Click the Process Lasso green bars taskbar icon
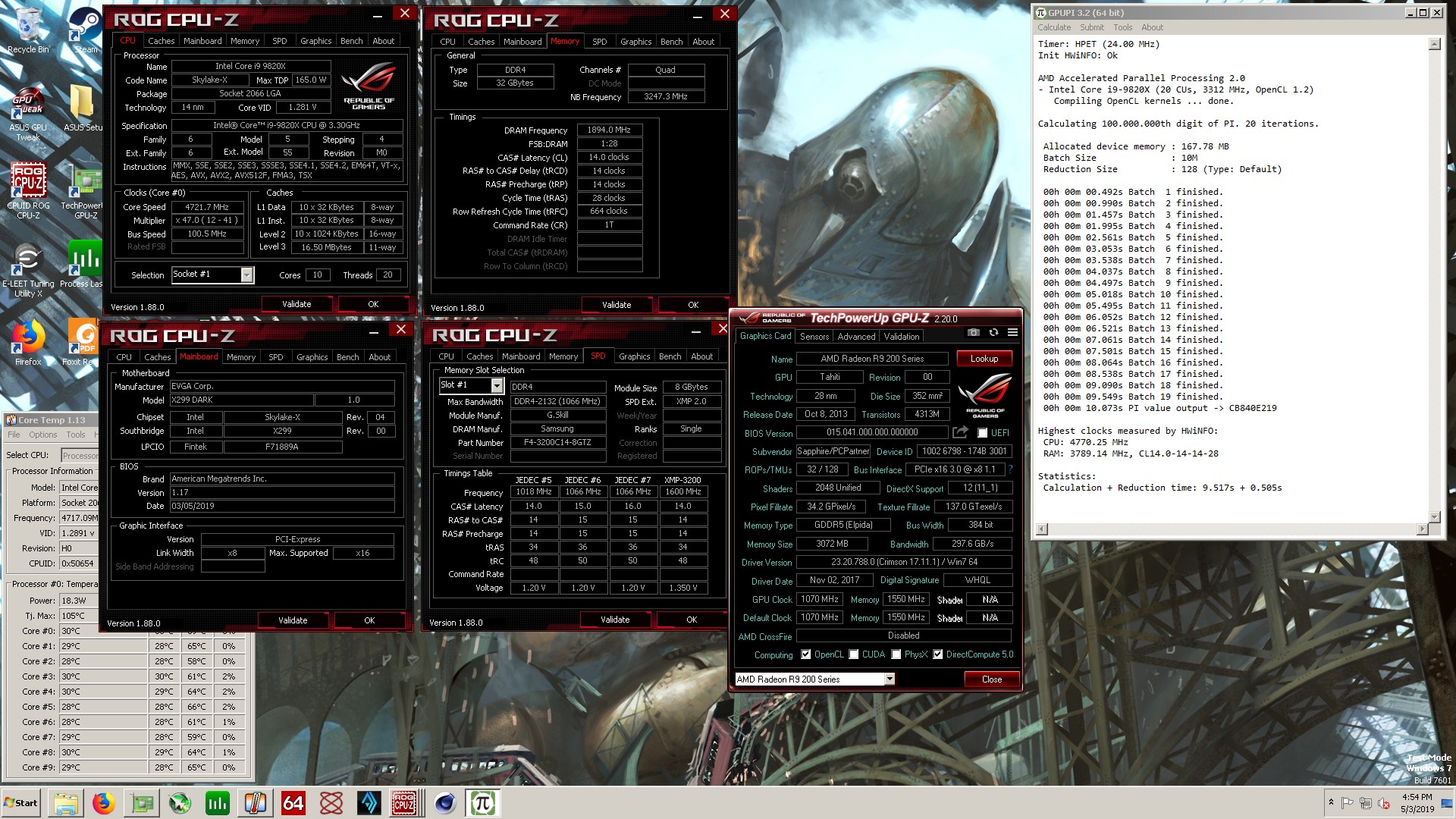The height and width of the screenshot is (819, 1456). (218, 803)
